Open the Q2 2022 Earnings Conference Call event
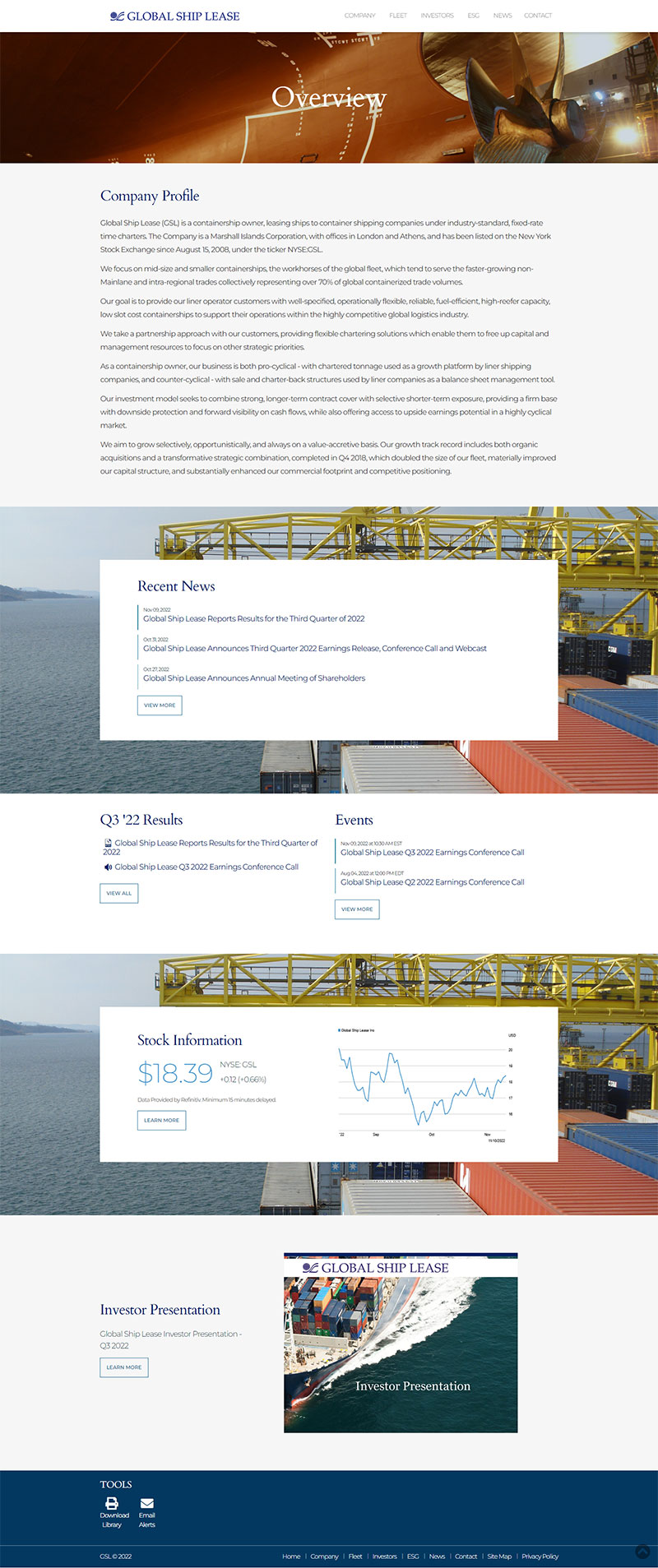The width and height of the screenshot is (658, 1568). 432,882
